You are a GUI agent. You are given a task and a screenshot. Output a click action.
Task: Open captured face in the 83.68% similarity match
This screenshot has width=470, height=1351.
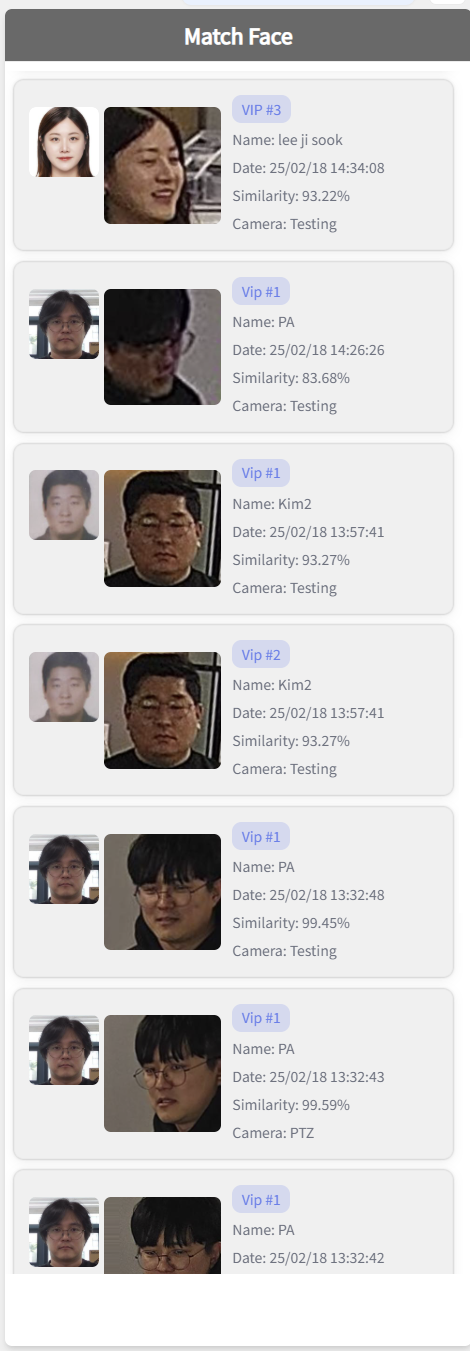tap(162, 347)
